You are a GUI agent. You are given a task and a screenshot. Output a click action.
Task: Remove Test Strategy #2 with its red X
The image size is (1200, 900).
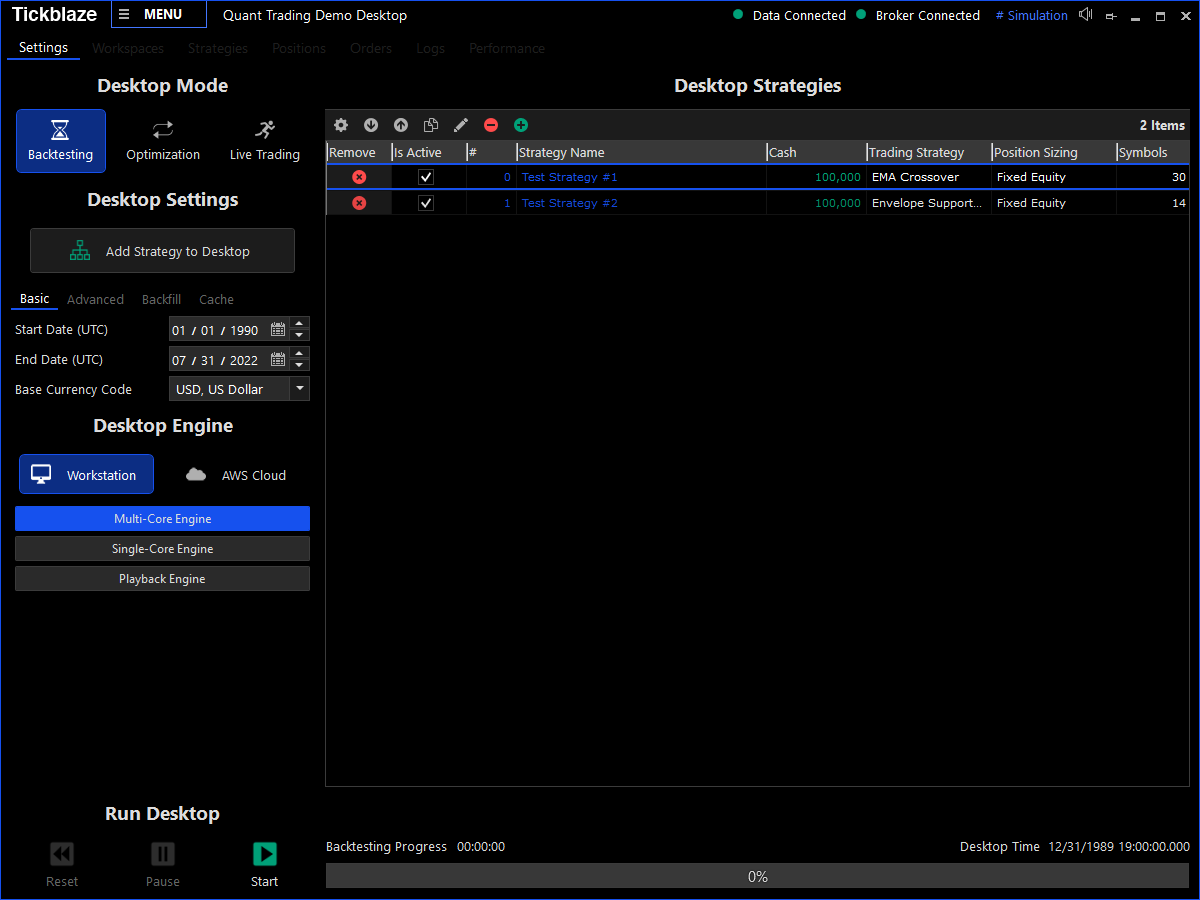(359, 203)
